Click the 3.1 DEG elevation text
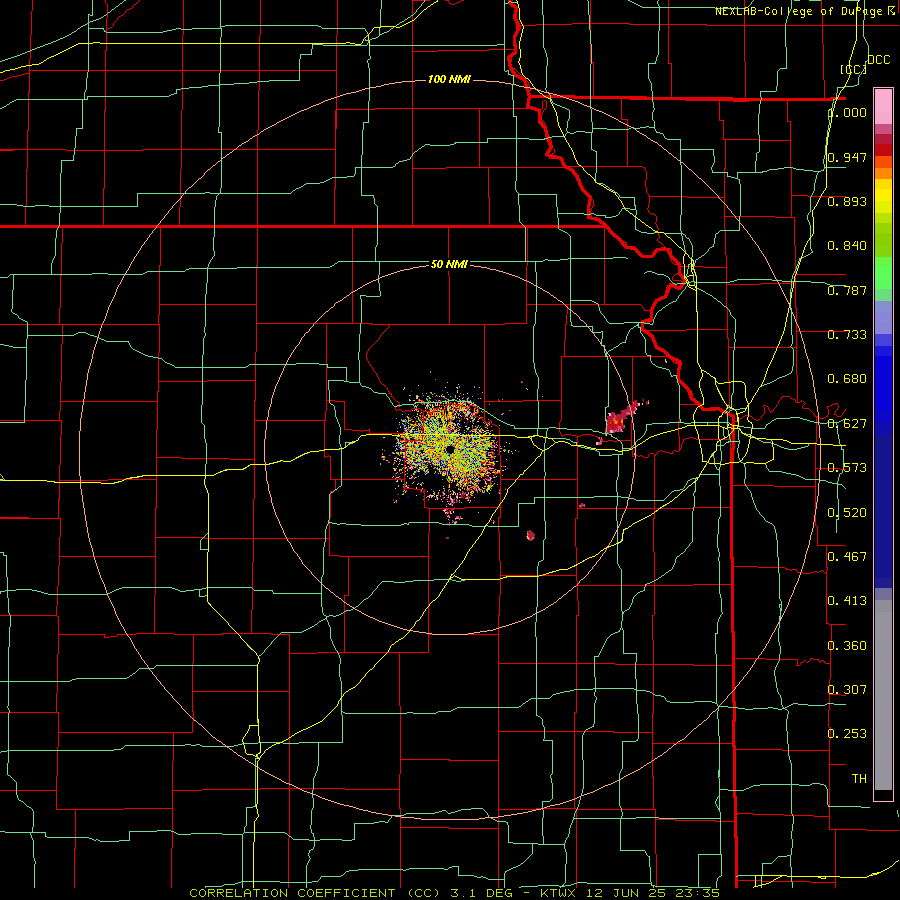900x900 pixels. (x=483, y=893)
